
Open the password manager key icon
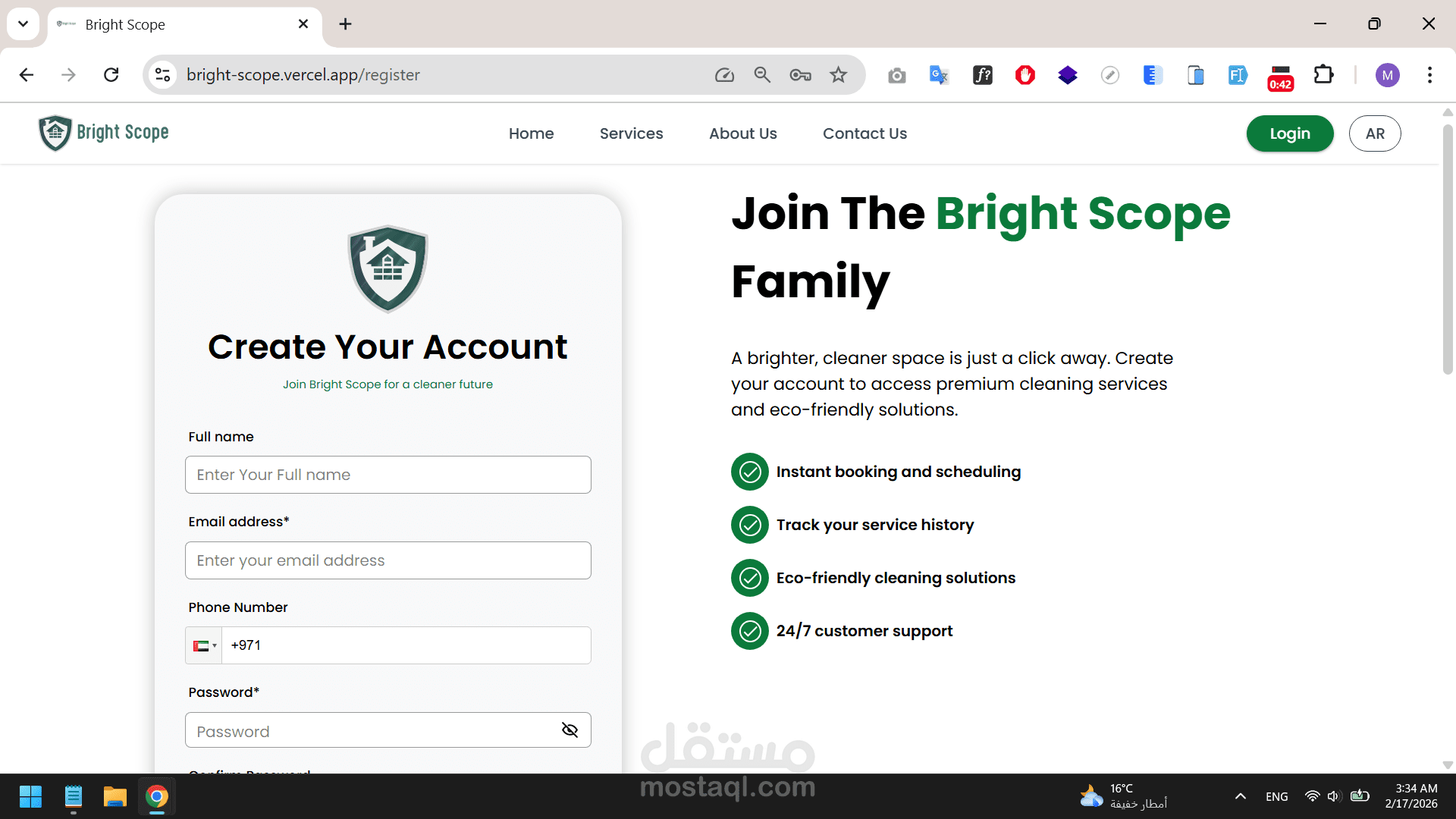click(800, 75)
